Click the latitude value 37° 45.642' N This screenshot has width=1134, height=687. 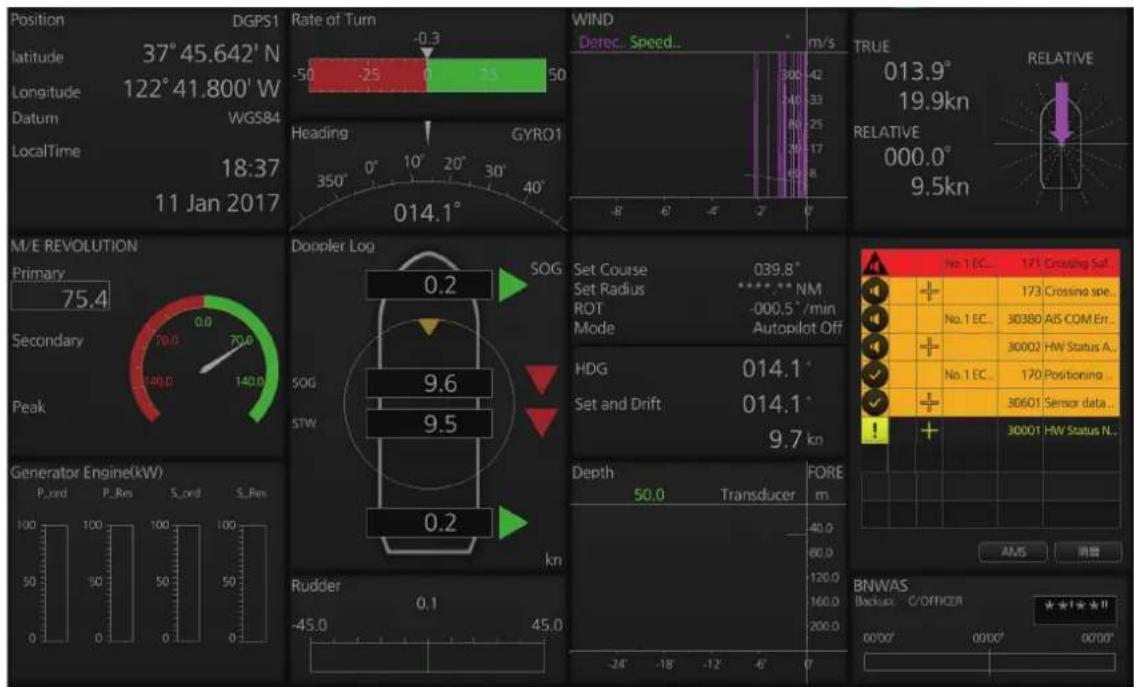click(x=211, y=54)
